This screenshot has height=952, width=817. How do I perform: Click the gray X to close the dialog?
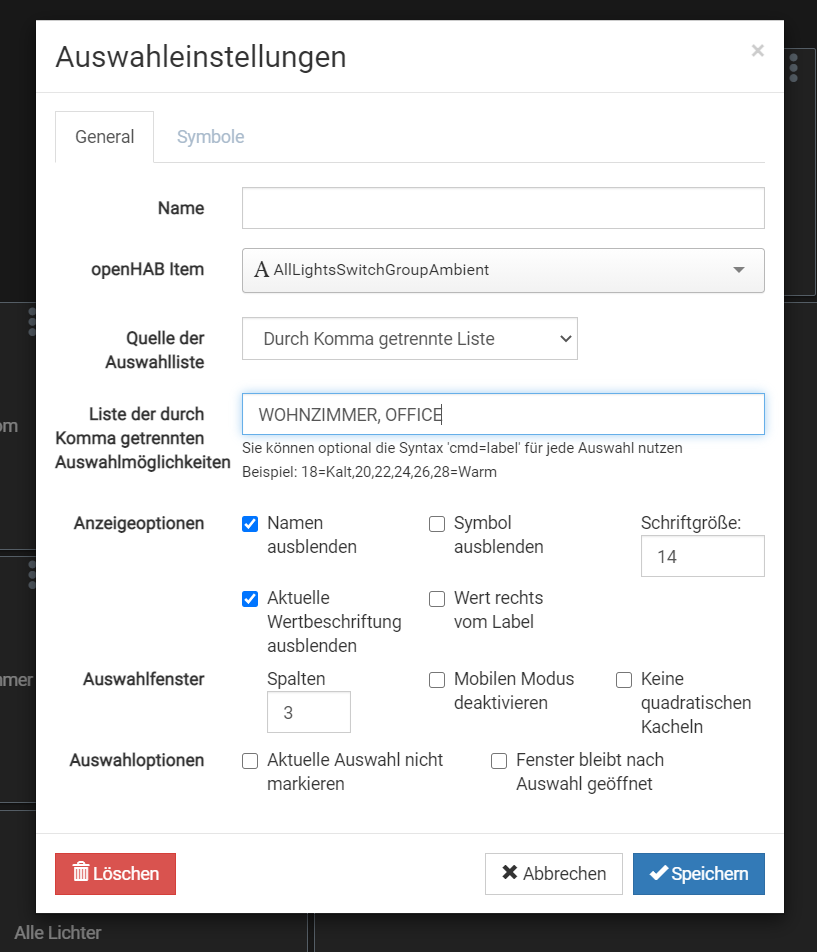757,50
